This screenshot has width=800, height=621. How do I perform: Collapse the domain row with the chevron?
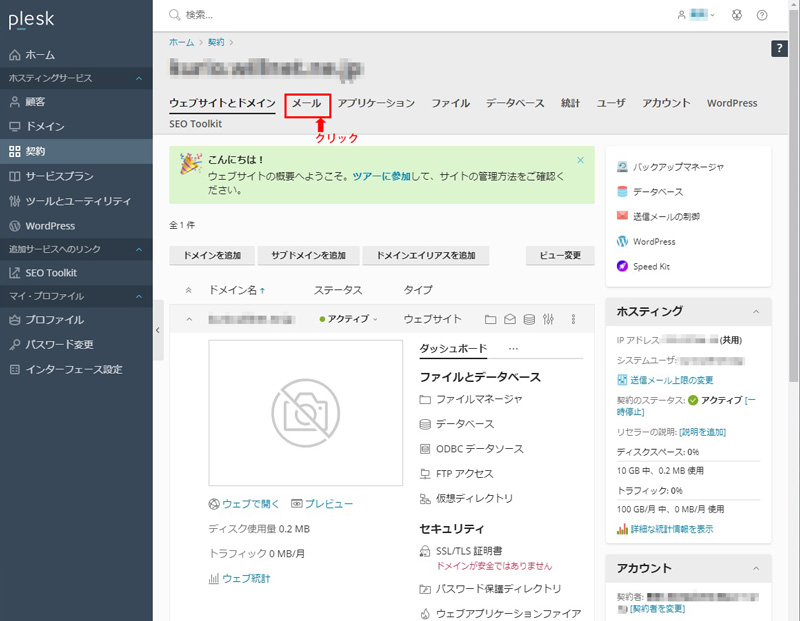(188, 320)
